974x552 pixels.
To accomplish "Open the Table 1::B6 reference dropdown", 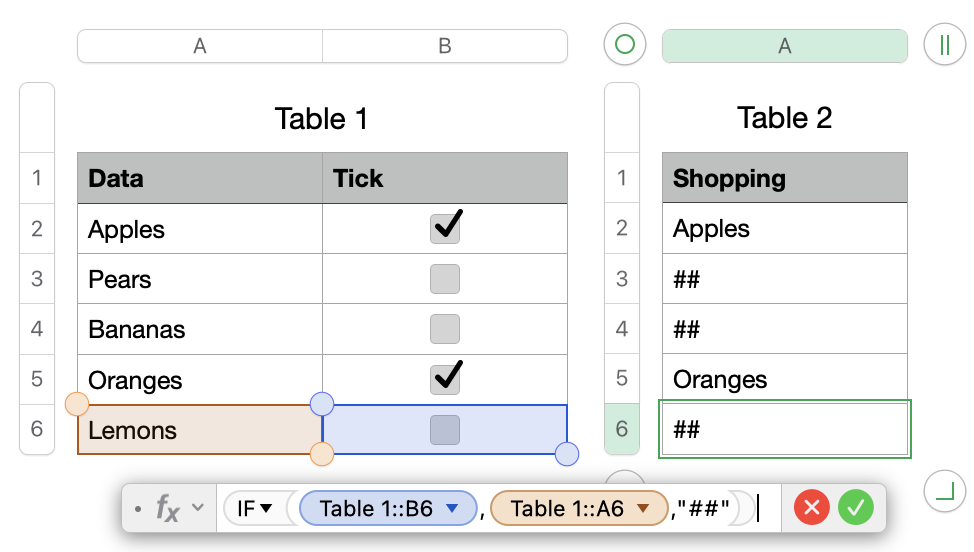I will [x=452, y=509].
